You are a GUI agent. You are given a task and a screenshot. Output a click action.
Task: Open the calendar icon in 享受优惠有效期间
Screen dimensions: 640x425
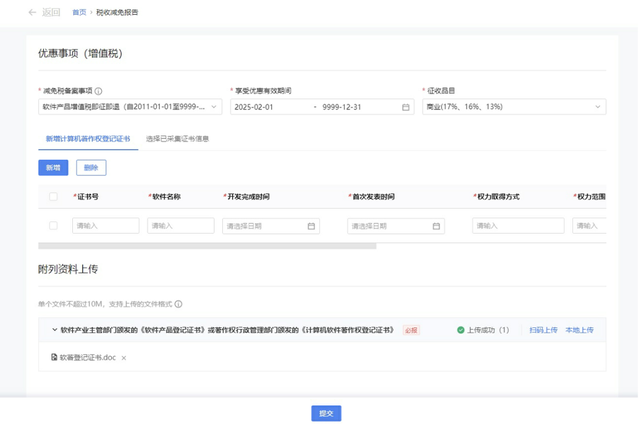point(406,107)
